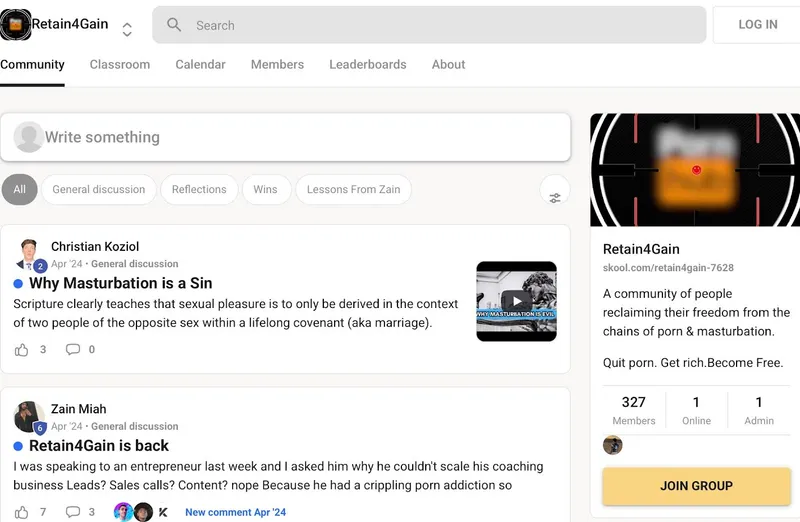Open the Leaderboards tab
Viewport: 800px width, 522px height.
(x=368, y=64)
